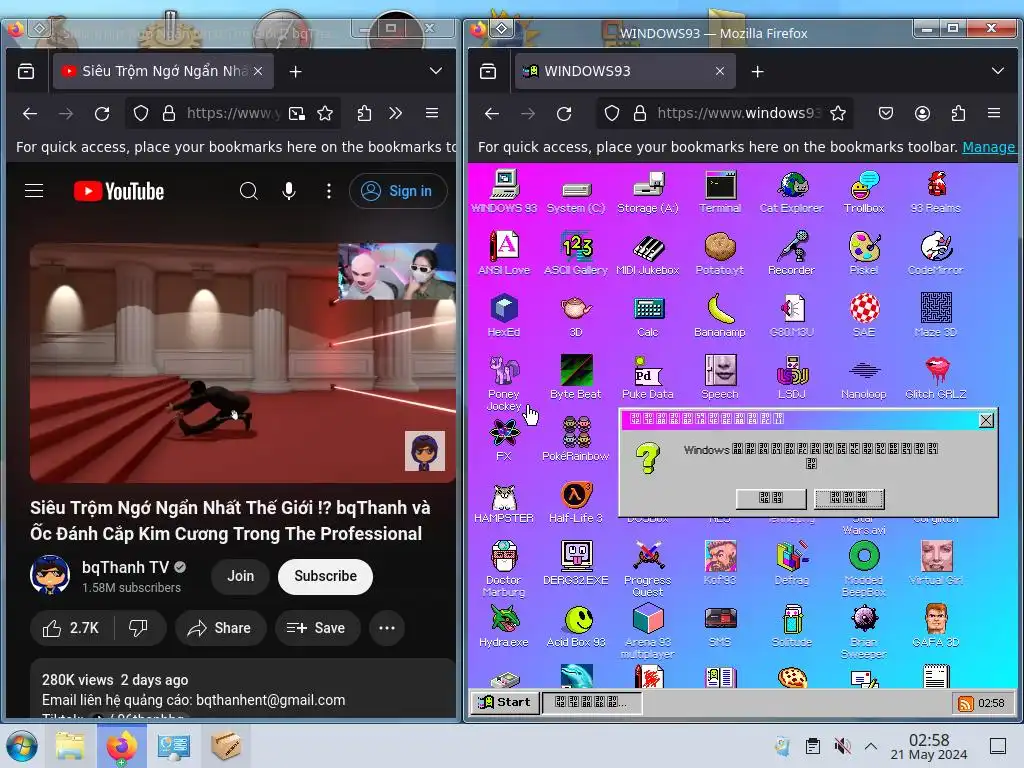Open the Piskel palette icon
1024x768 pixels.
pos(864,253)
